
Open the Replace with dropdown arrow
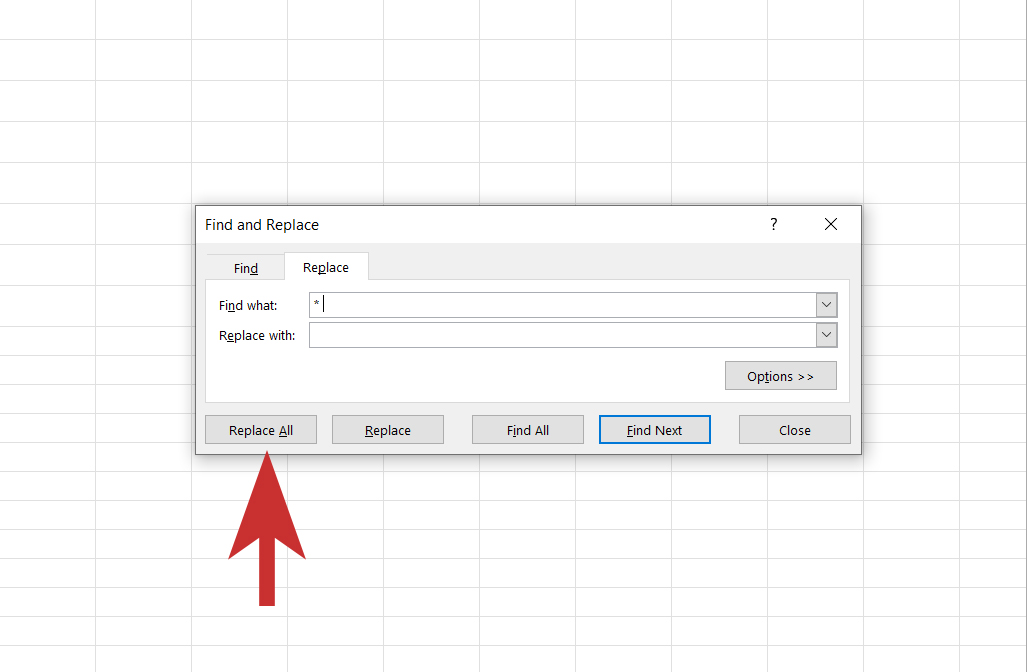(827, 335)
